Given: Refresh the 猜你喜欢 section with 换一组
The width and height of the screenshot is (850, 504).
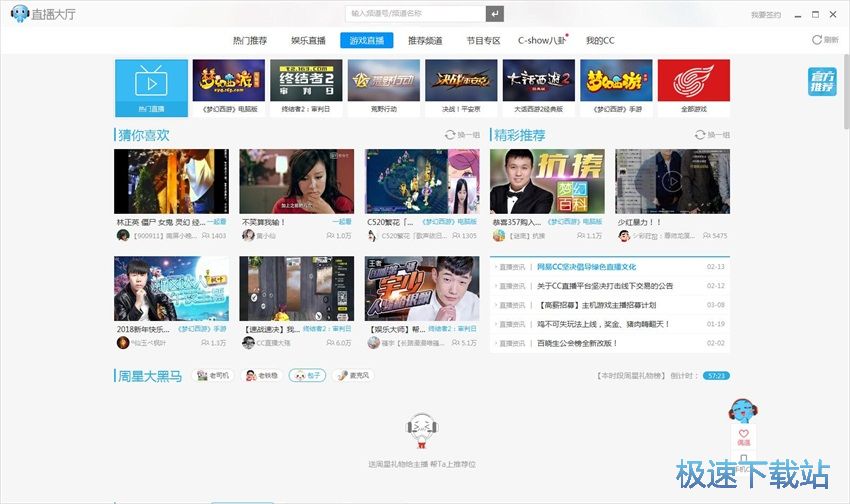Looking at the screenshot, I should 462,134.
